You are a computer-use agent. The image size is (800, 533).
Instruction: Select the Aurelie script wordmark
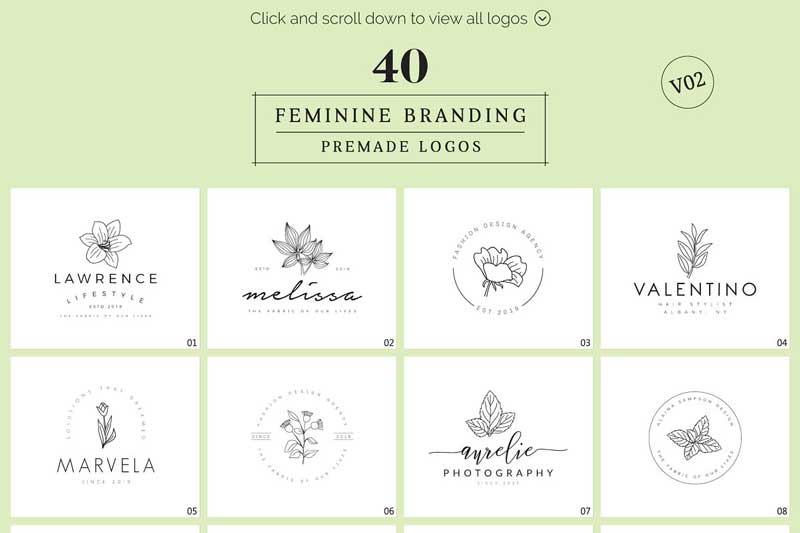click(x=497, y=450)
